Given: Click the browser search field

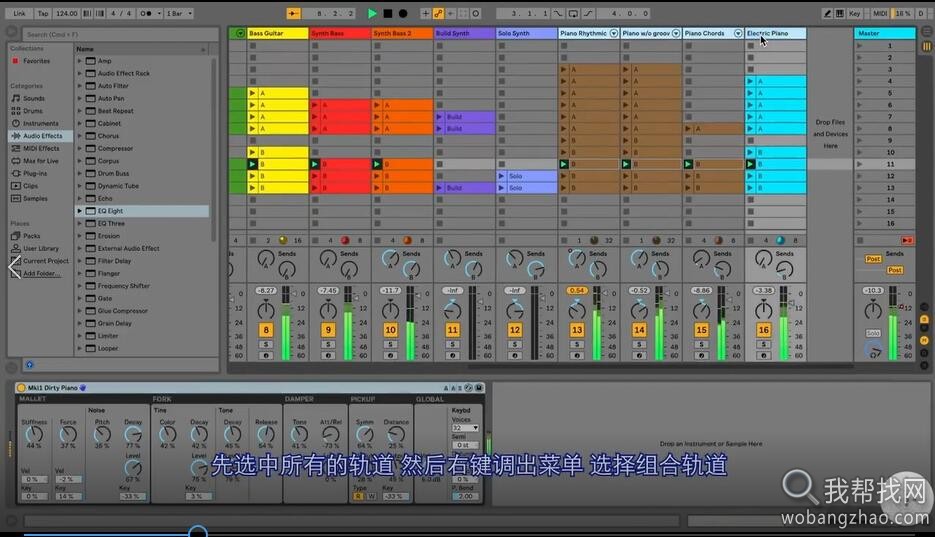Looking at the screenshot, I should point(120,35).
